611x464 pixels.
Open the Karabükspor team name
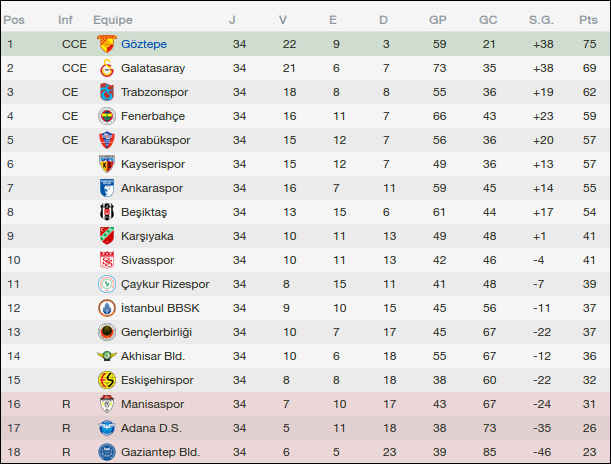click(x=155, y=140)
